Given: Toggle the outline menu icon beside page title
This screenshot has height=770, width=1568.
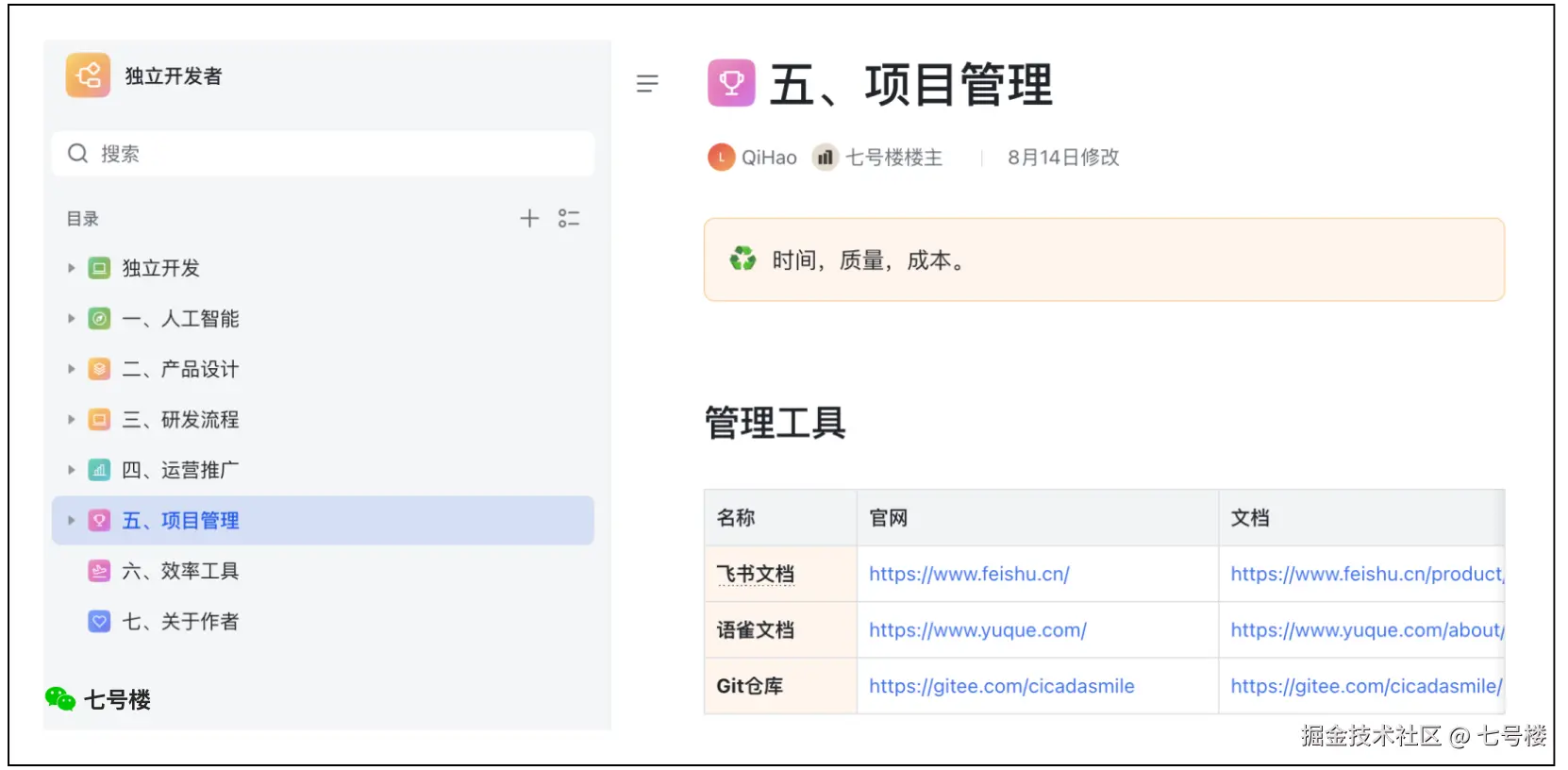Looking at the screenshot, I should [x=647, y=84].
